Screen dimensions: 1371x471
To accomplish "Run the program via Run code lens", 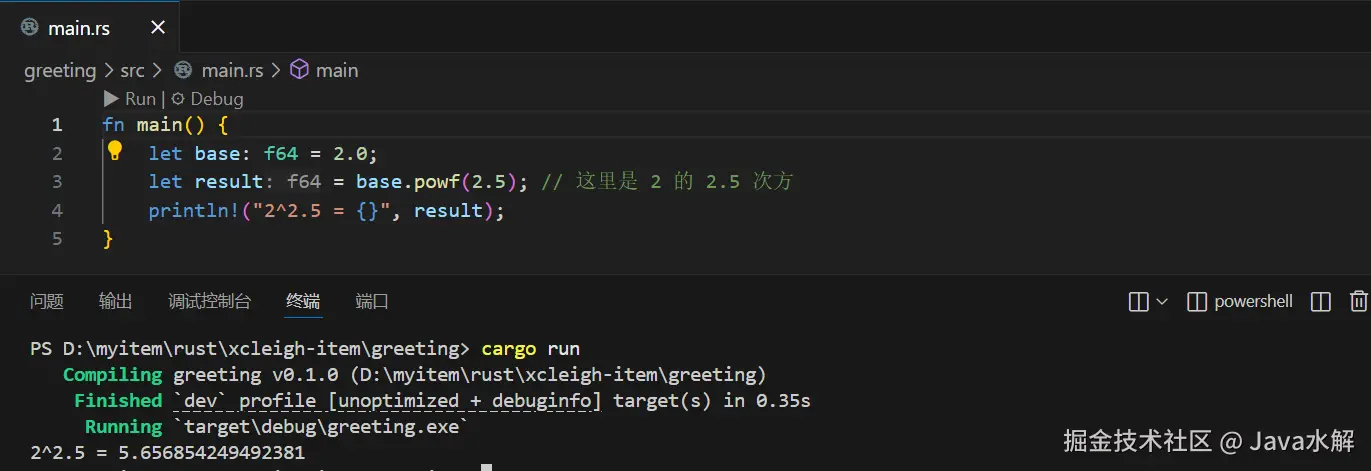I will click(131, 99).
